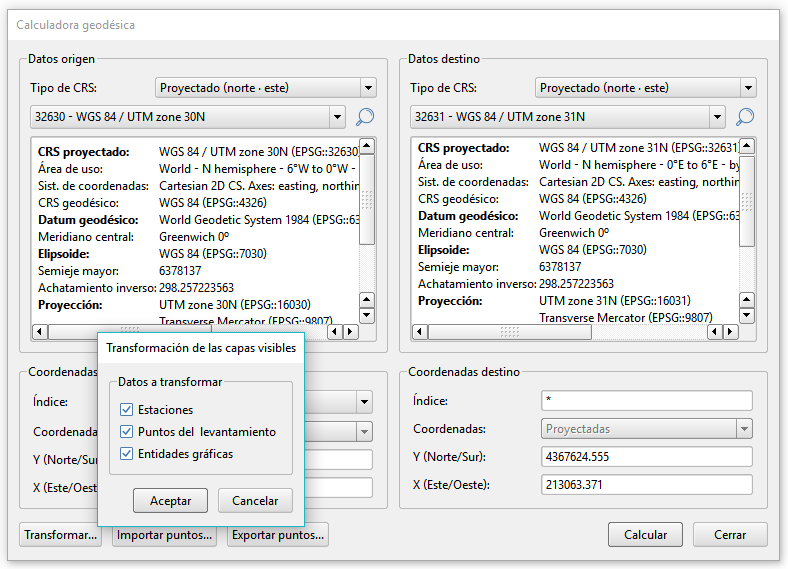
Task: Click the destination CRS search magnifier icon
Action: (745, 117)
